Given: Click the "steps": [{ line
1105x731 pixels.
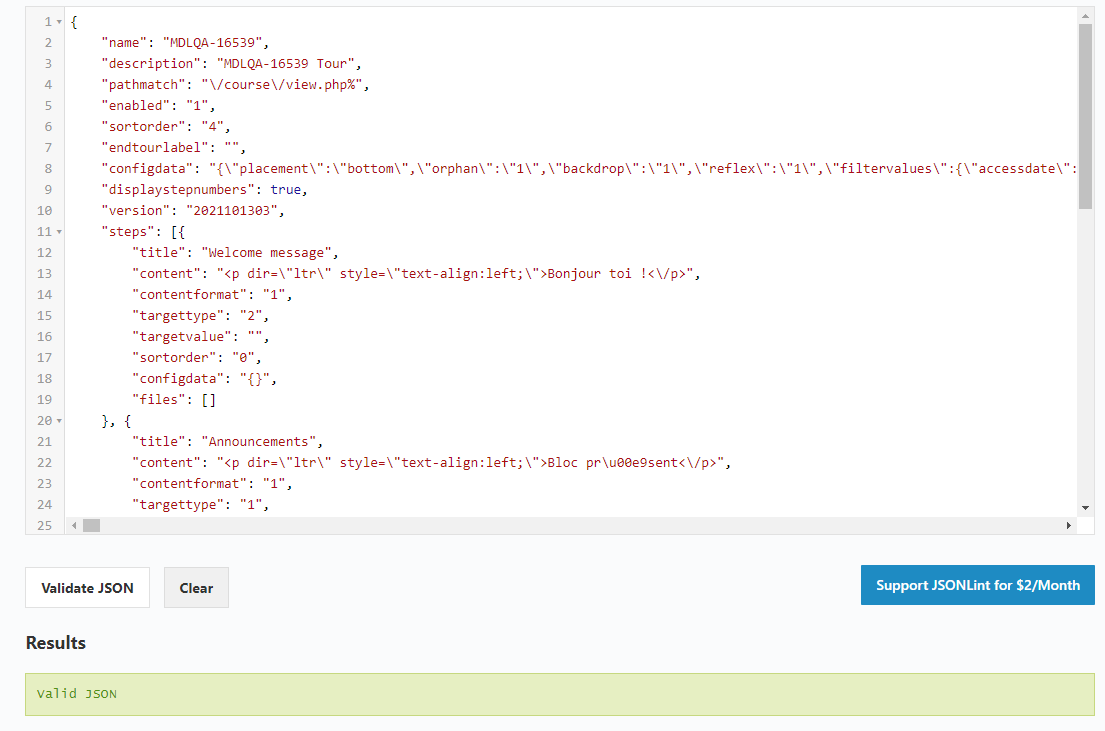Looking at the screenshot, I should pos(143,232).
